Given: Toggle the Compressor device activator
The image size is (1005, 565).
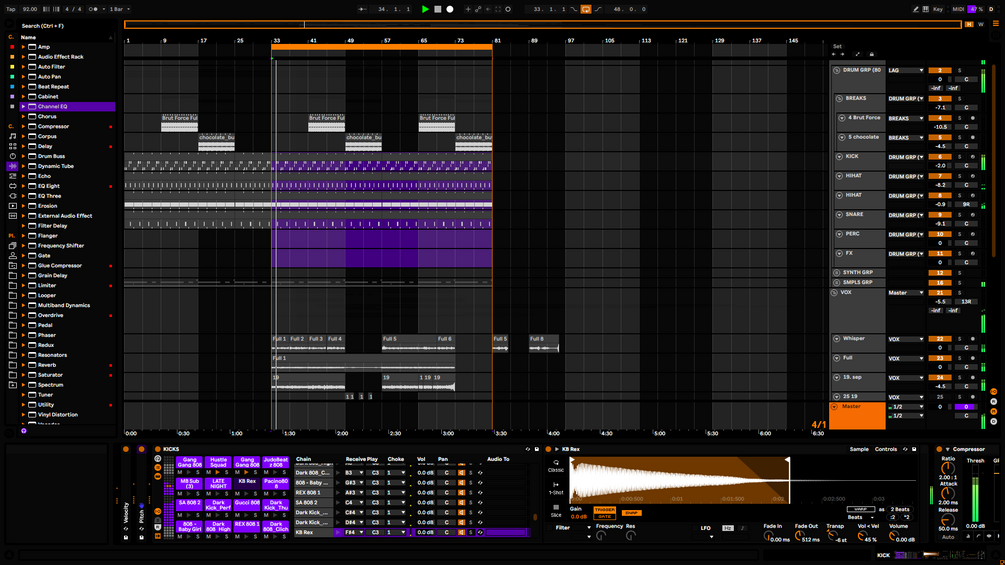Looking at the screenshot, I should coord(939,449).
